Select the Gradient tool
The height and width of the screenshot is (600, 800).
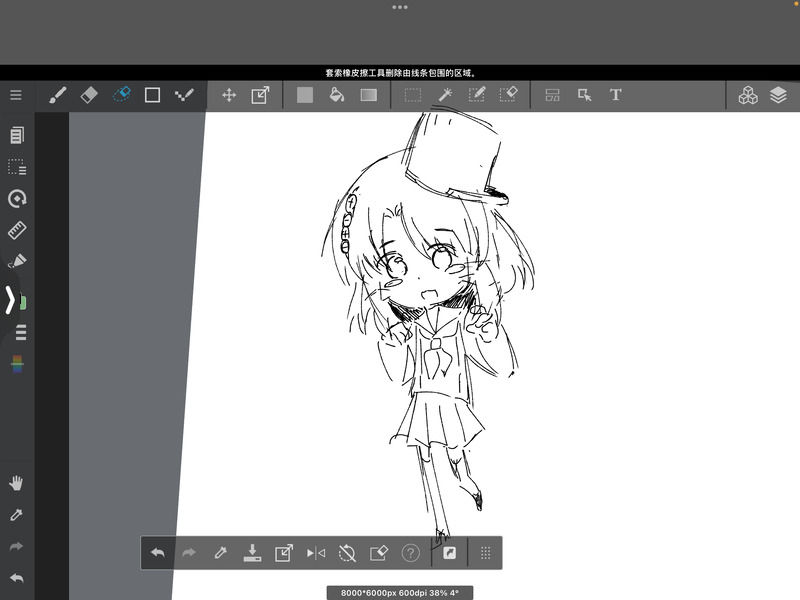(x=368, y=95)
